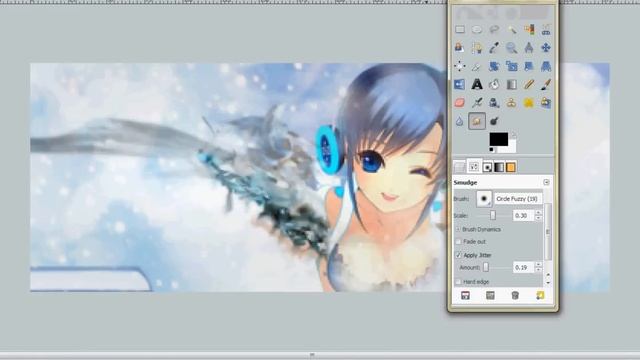This screenshot has height=360, width=640.
Task: Select the Paintbrush tool
Action: 546,84
